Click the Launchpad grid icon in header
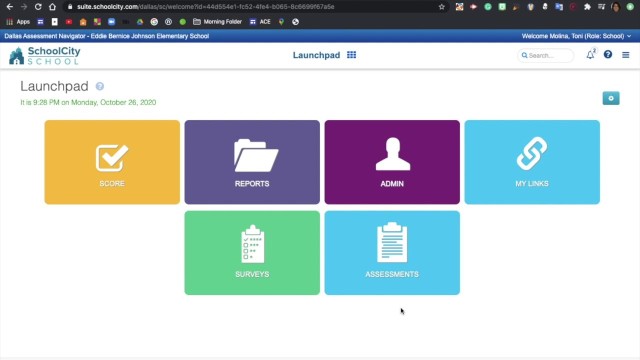The image size is (640, 360). (x=351, y=55)
